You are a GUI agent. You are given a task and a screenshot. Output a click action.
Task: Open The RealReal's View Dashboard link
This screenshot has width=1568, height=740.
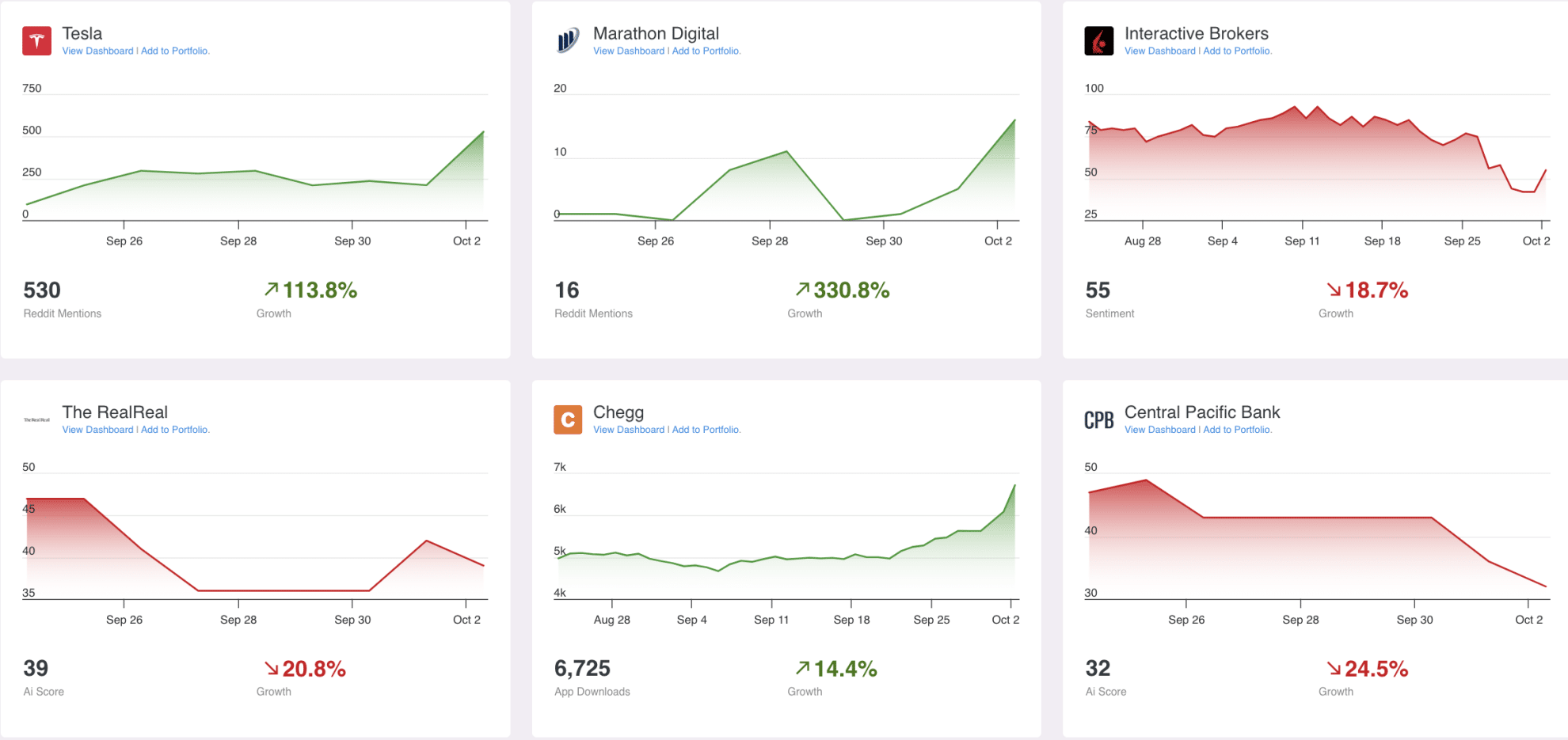(97, 430)
